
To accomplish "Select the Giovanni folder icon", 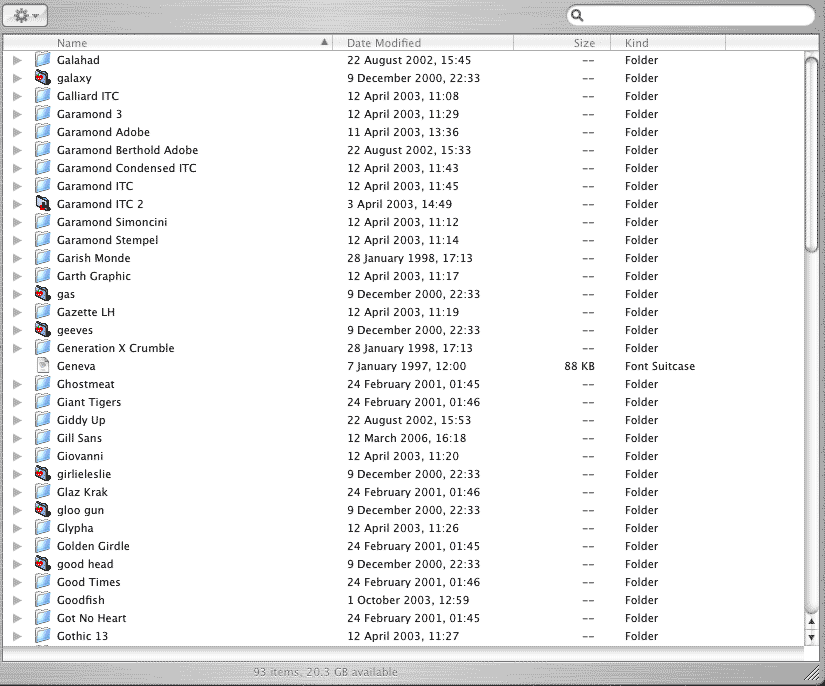I will (x=43, y=456).
